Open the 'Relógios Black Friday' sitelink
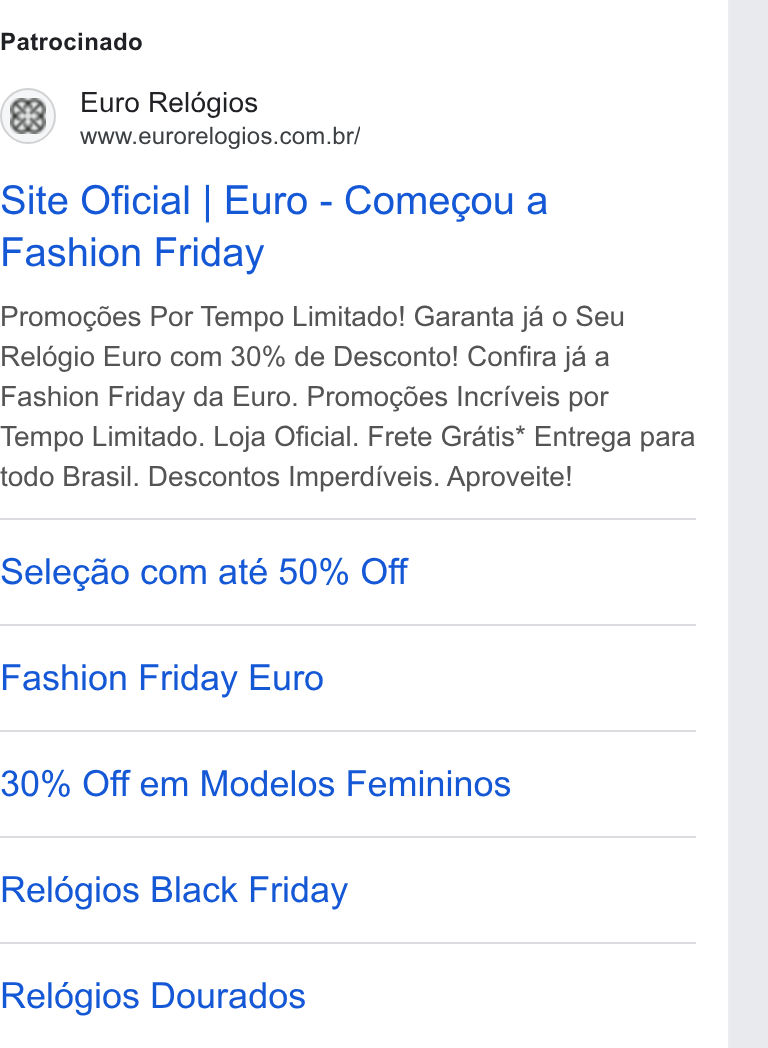The width and height of the screenshot is (768, 1048). click(174, 890)
